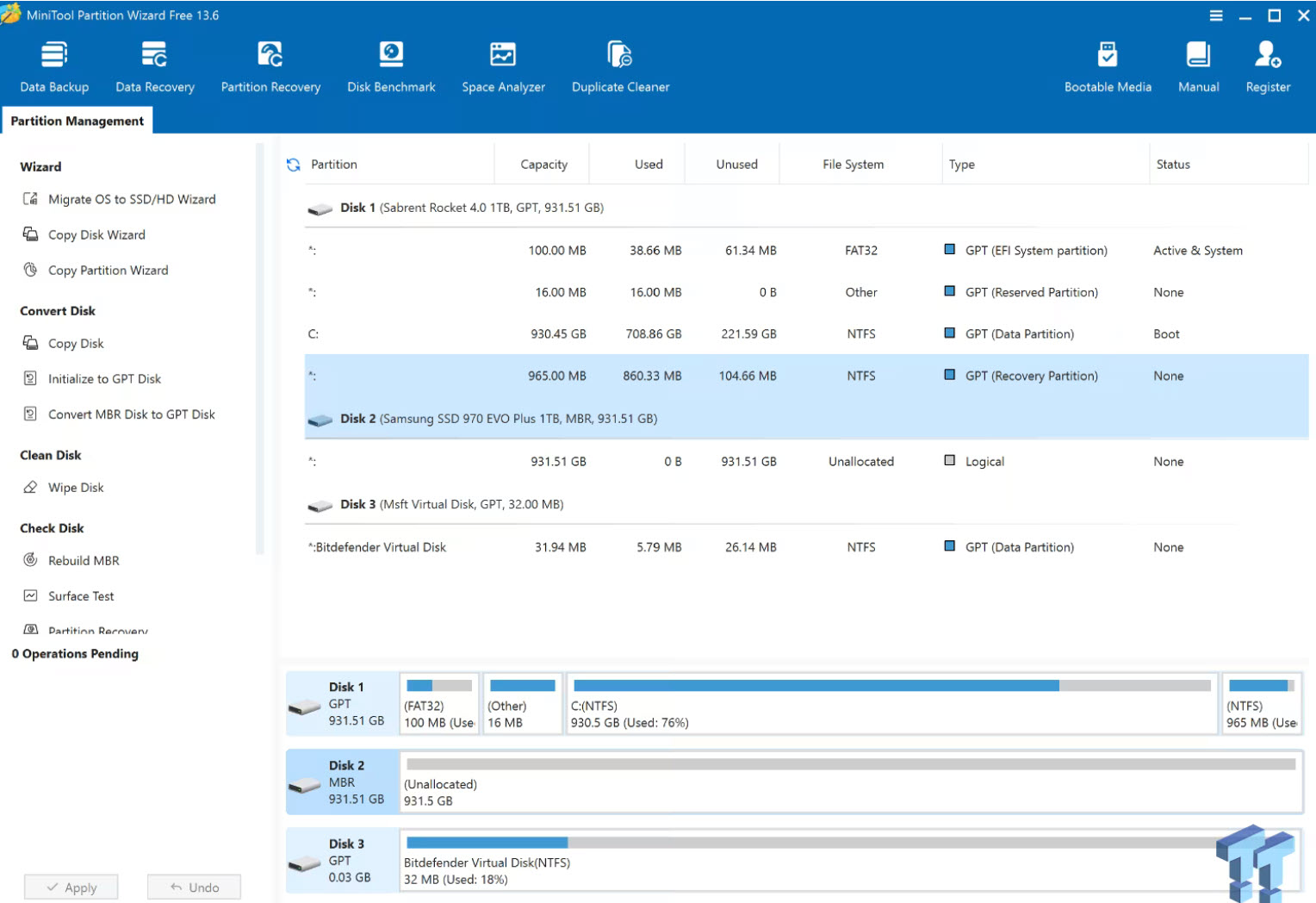Select the Disk 2 Samsung SSD 970 header row
1316x903 pixels.
[x=806, y=418]
